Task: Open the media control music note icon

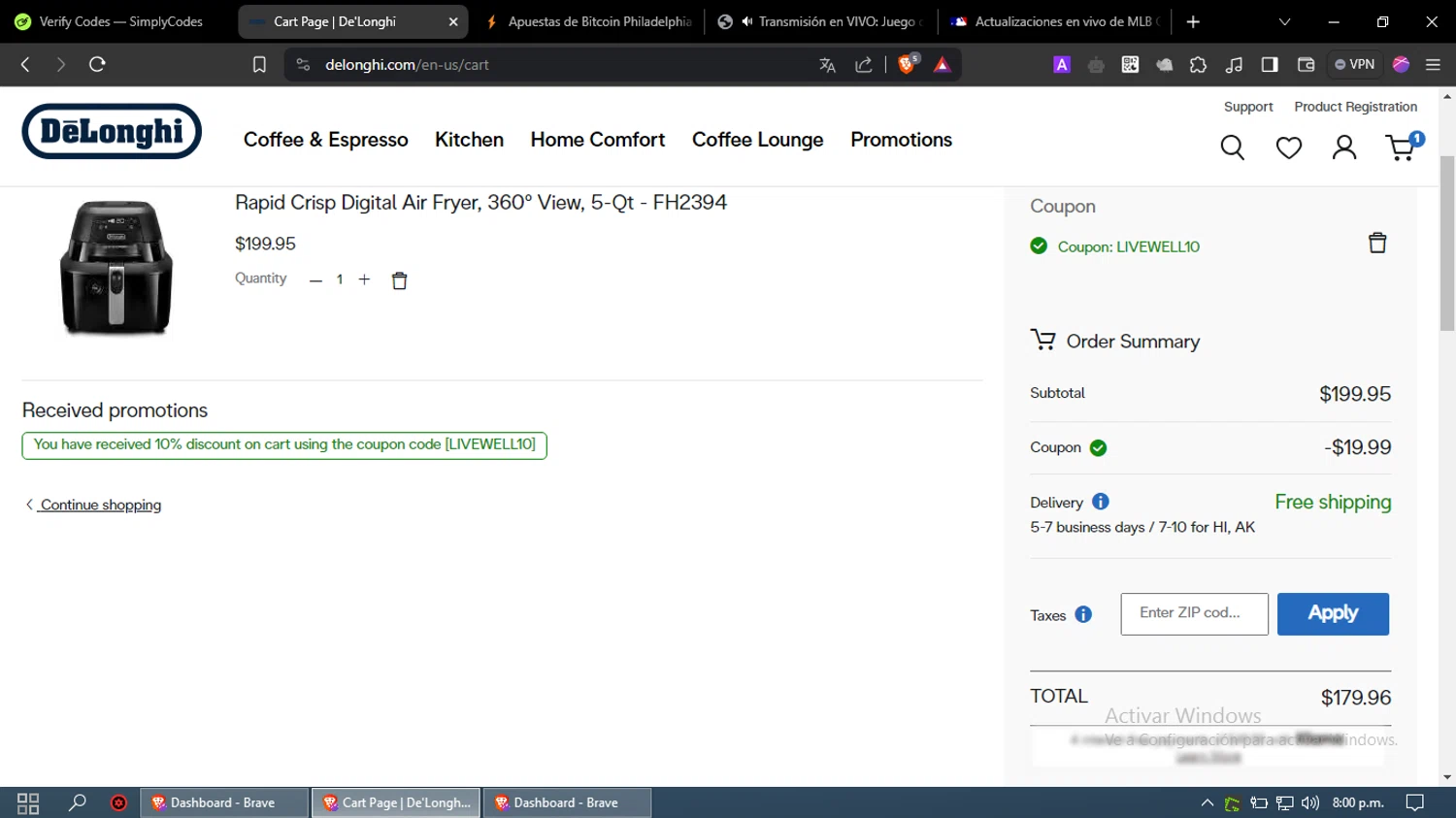Action: (x=1234, y=65)
